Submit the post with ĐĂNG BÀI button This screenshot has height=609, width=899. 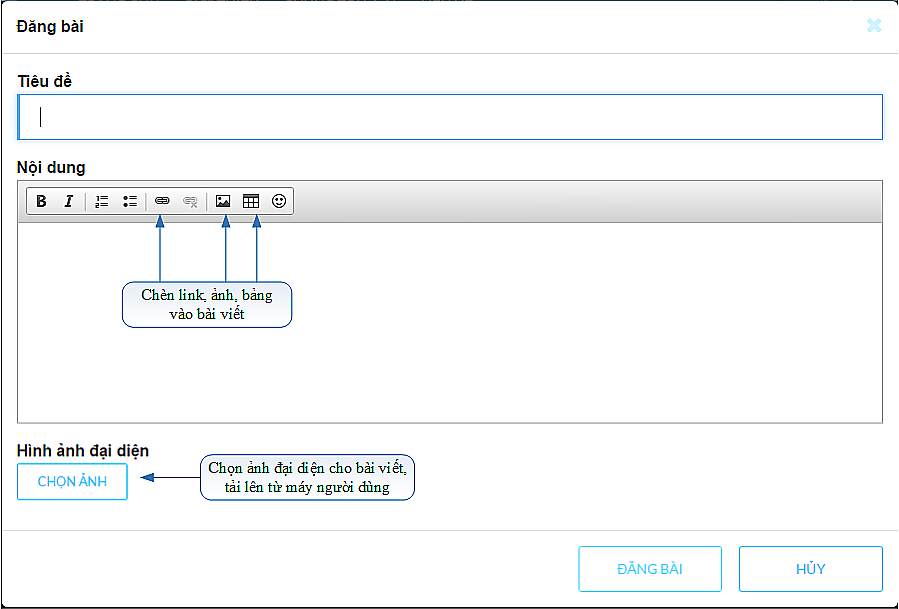click(x=650, y=569)
